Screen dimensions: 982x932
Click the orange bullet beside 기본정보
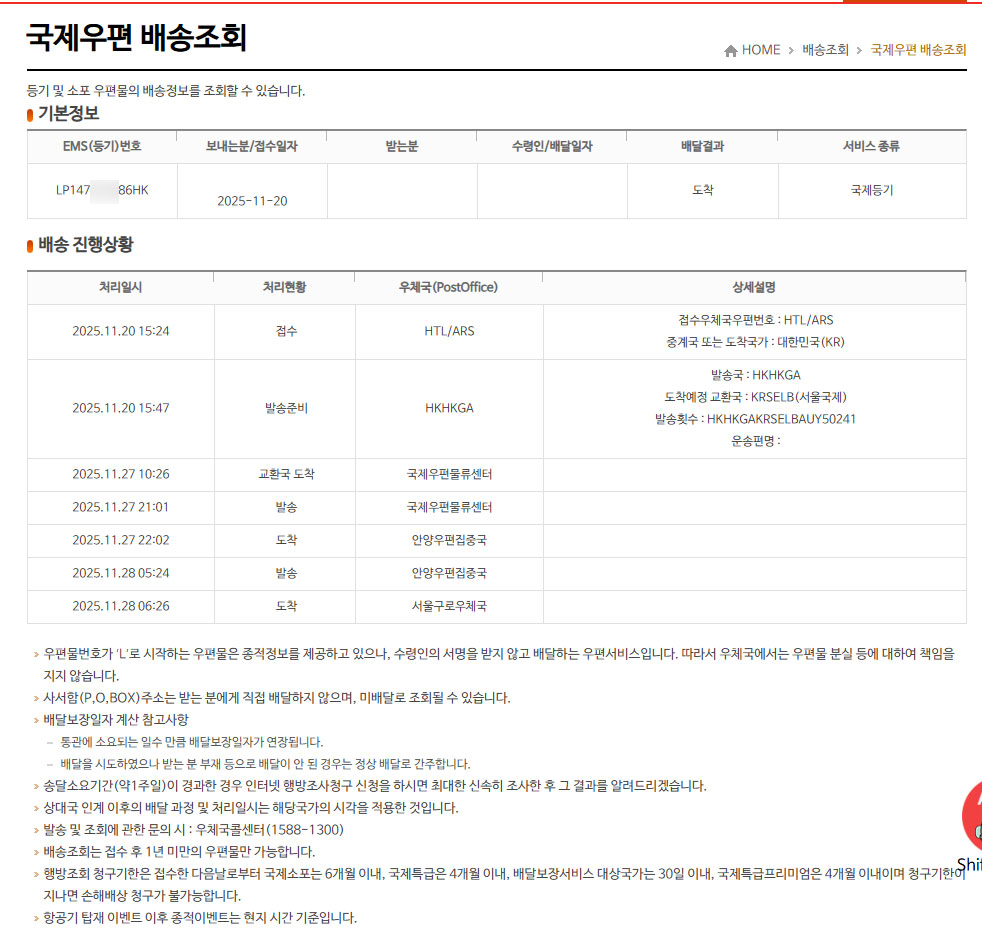click(x=30, y=115)
